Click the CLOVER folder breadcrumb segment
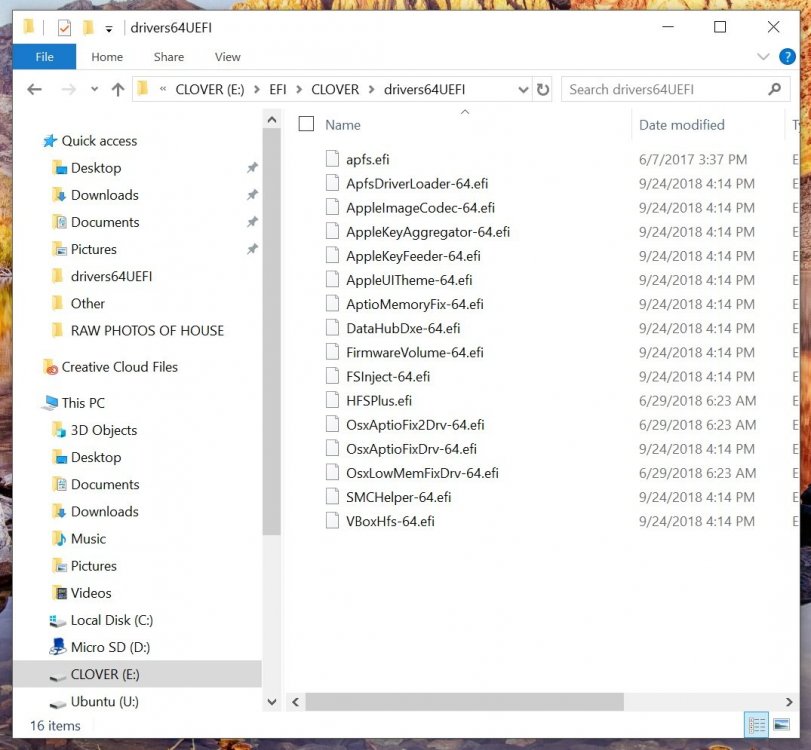 (335, 89)
